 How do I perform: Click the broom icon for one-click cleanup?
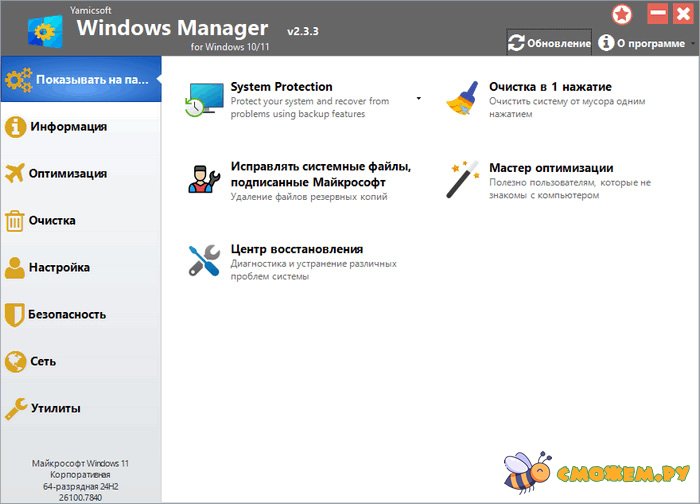tap(463, 100)
